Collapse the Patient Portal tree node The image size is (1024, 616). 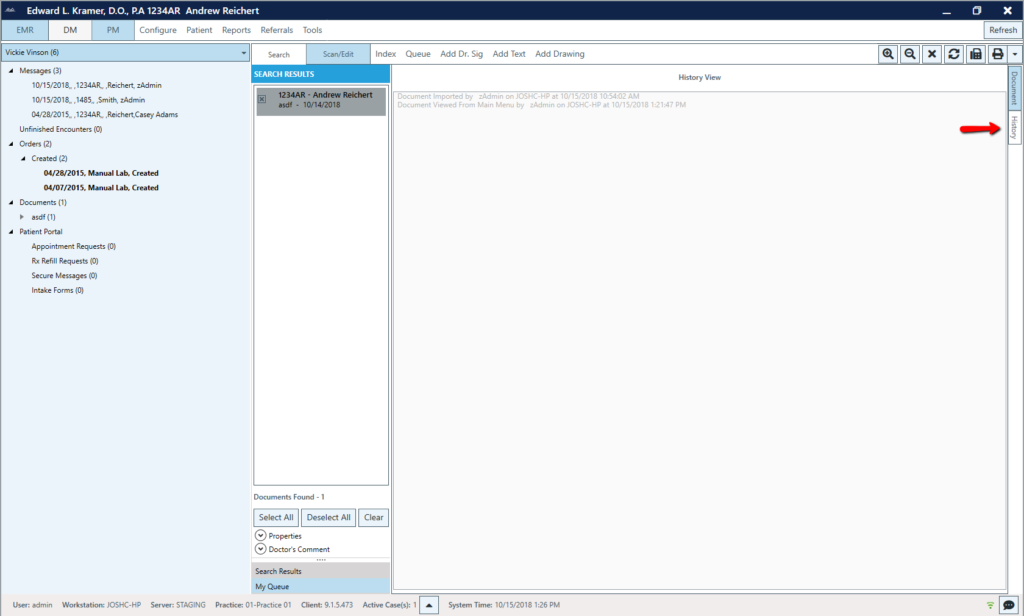[x=11, y=231]
